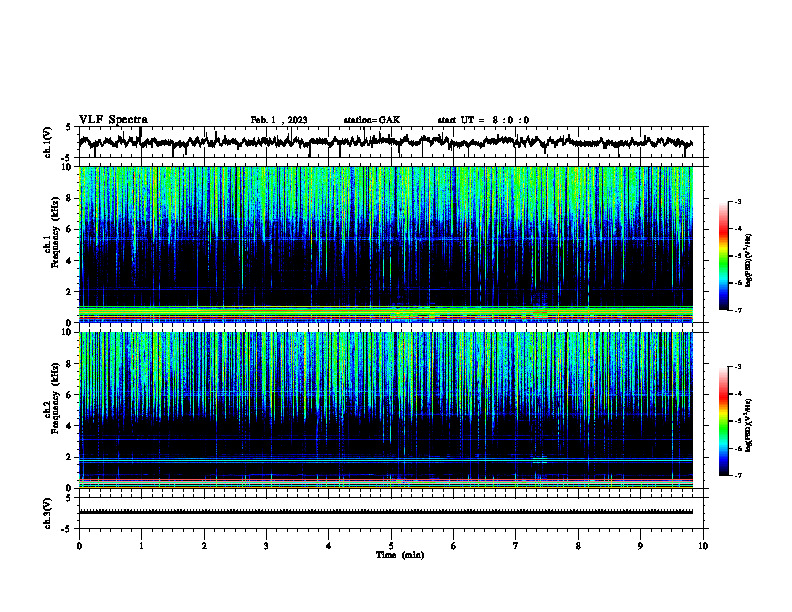Click the "2" tick on the Time axis

204,546
